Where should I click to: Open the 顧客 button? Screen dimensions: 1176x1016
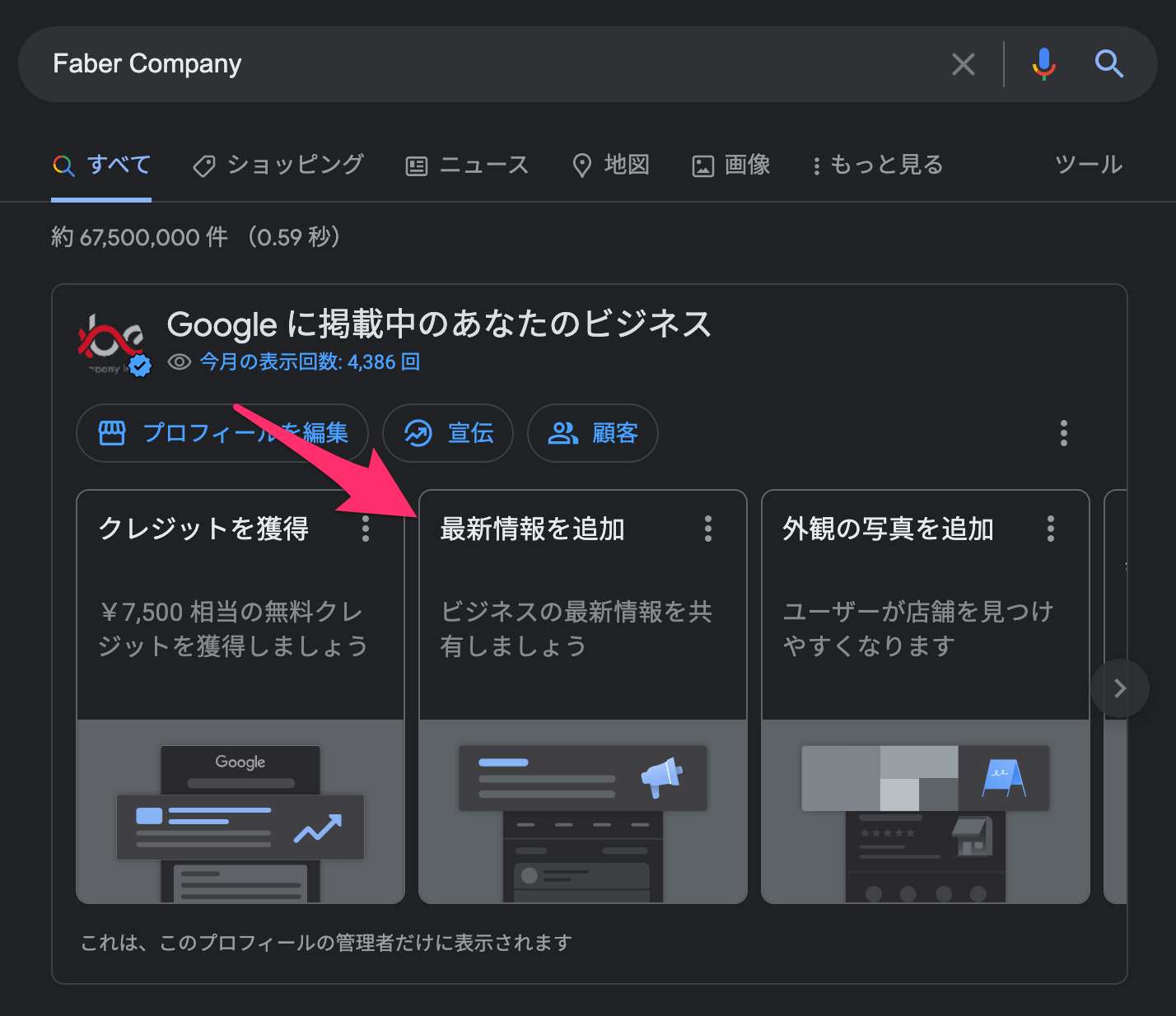592,433
